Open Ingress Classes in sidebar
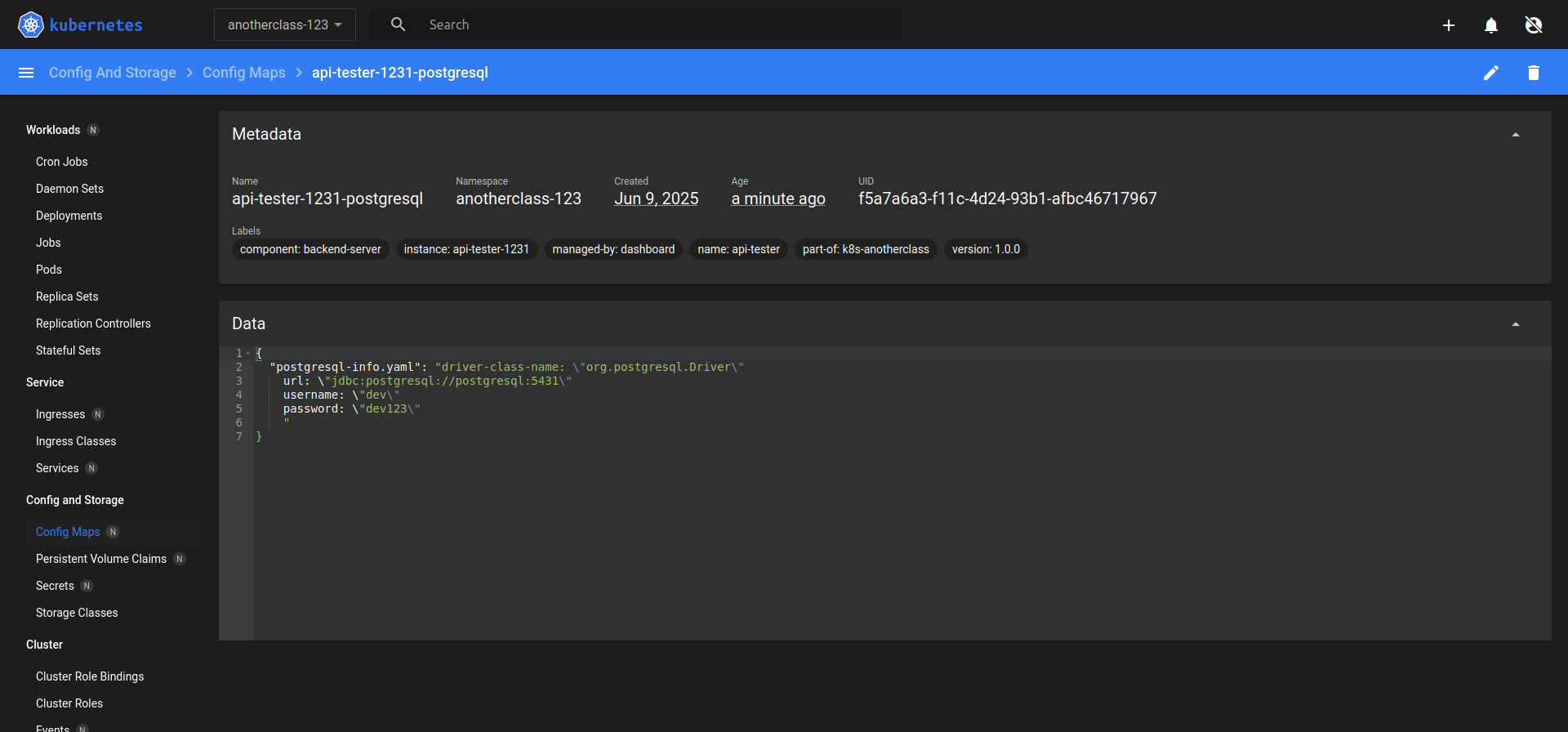Screen dimensions: 1568x732 click(76, 441)
